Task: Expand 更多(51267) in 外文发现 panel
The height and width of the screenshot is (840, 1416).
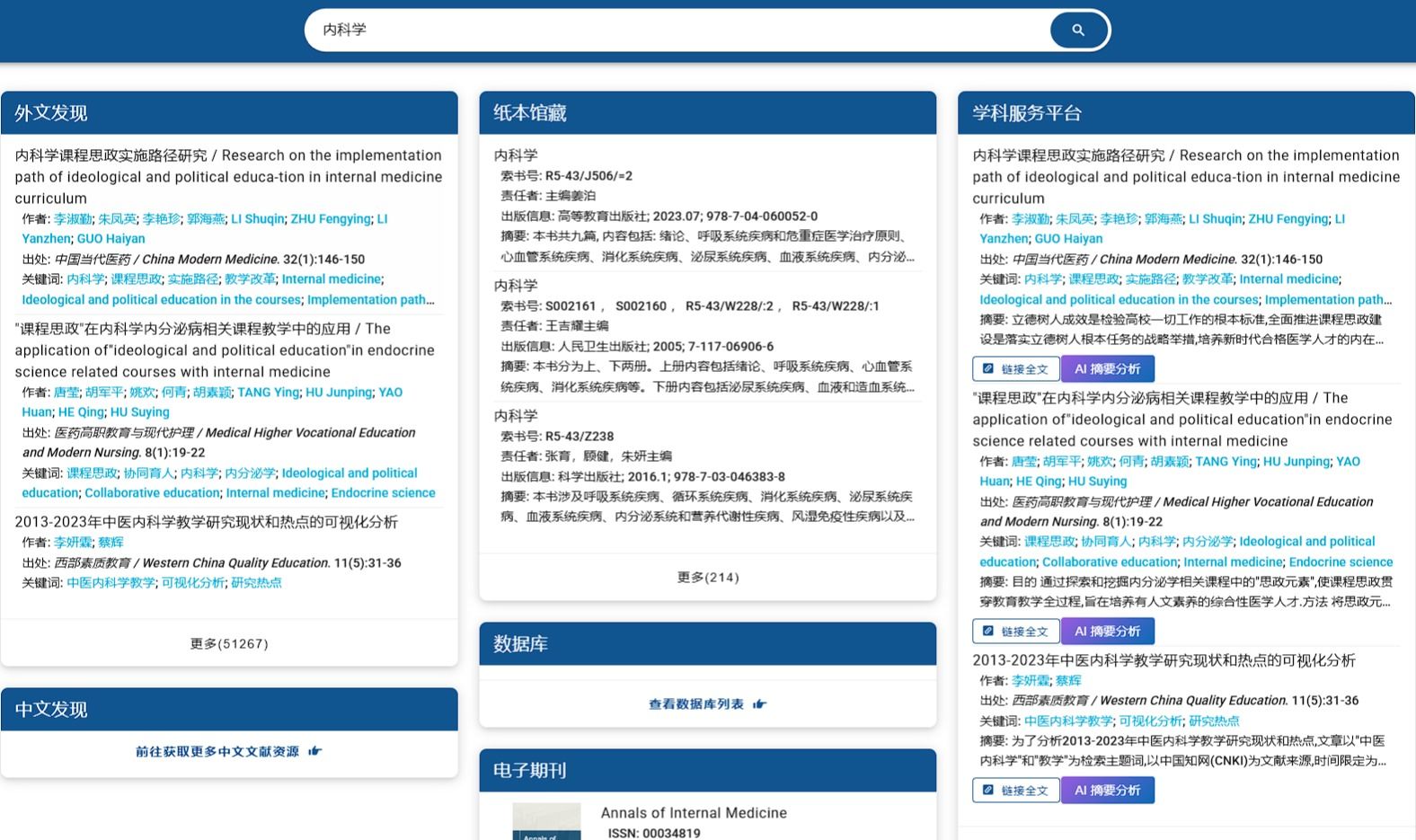Action: (229, 644)
